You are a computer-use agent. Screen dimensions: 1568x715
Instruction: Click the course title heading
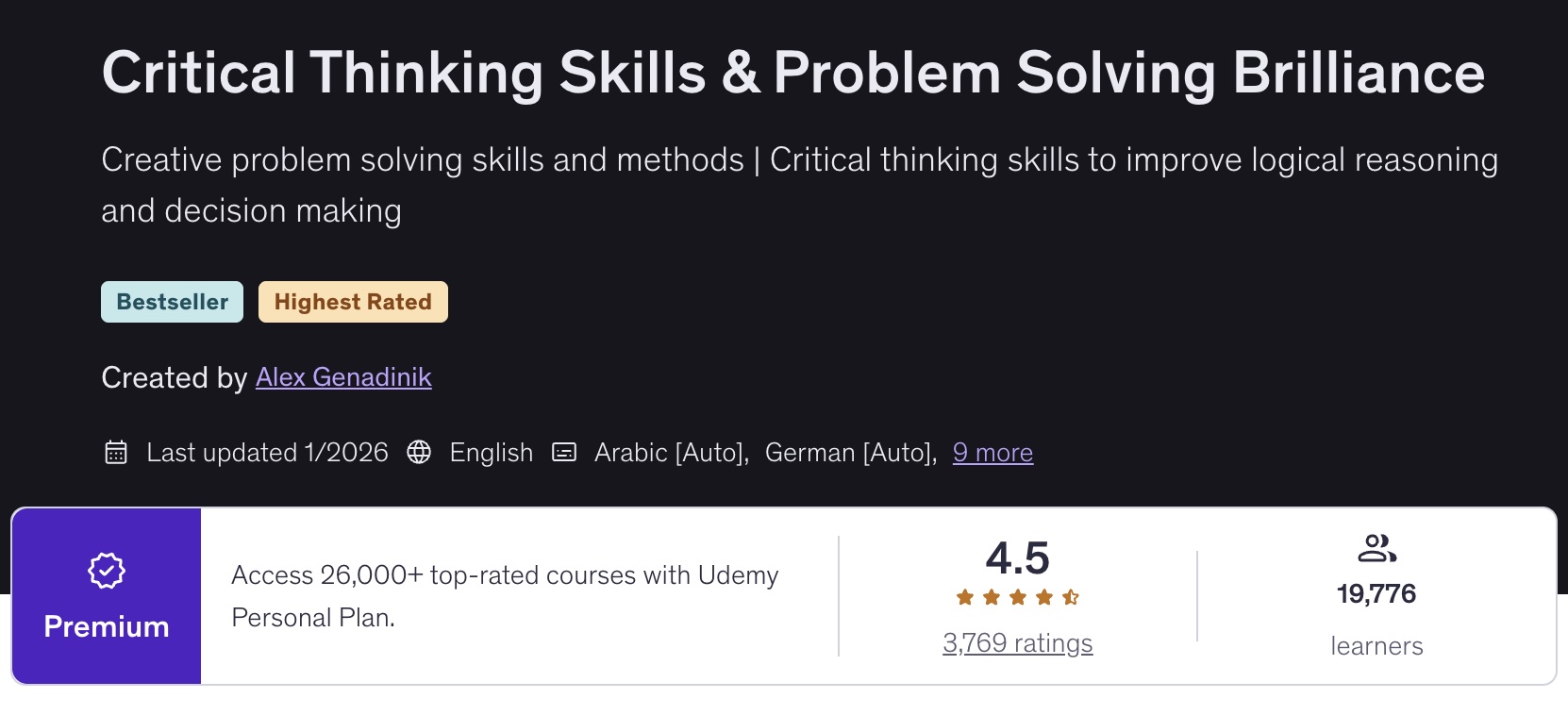pyautogui.click(x=792, y=73)
